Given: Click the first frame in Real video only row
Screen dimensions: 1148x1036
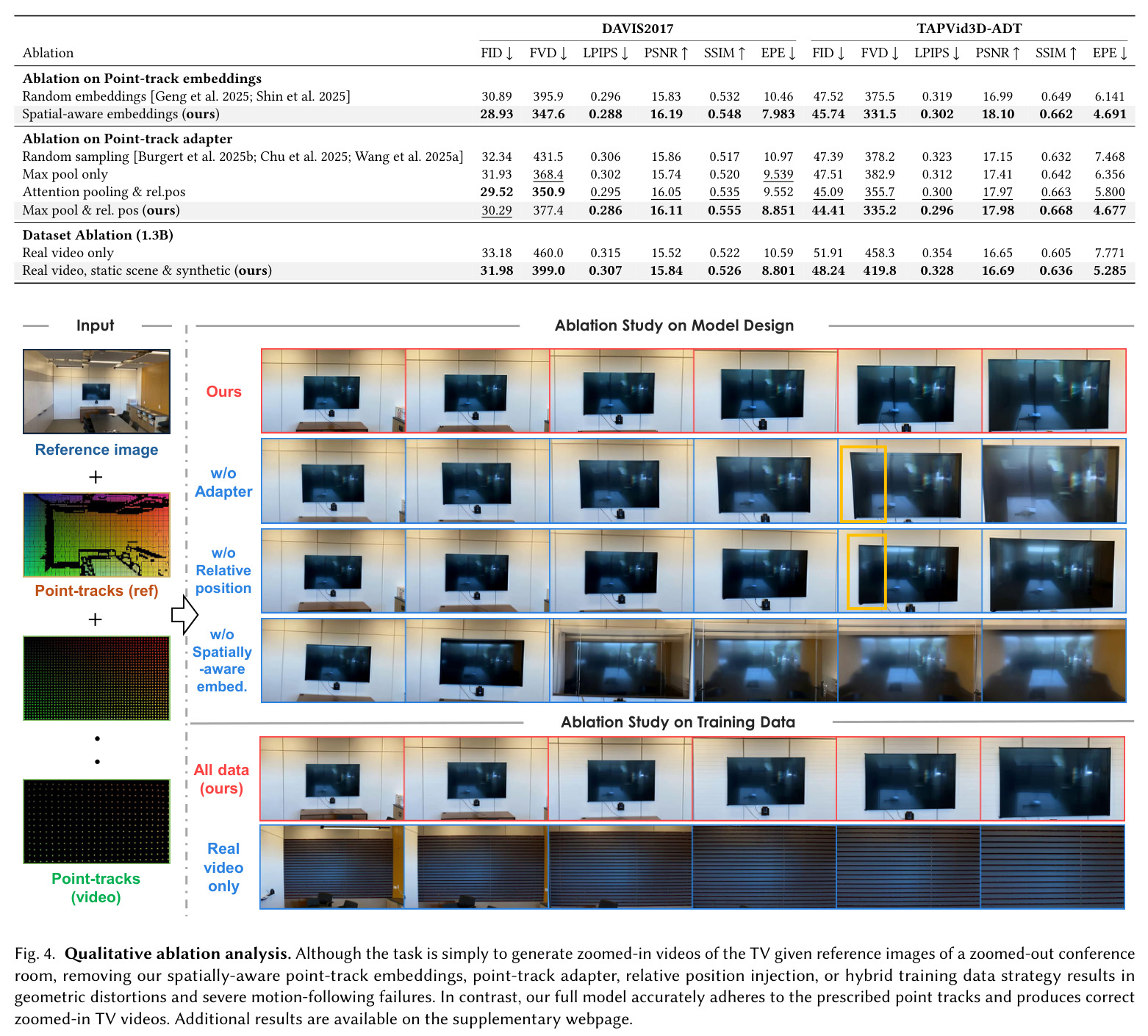Looking at the screenshot, I should 332,867.
